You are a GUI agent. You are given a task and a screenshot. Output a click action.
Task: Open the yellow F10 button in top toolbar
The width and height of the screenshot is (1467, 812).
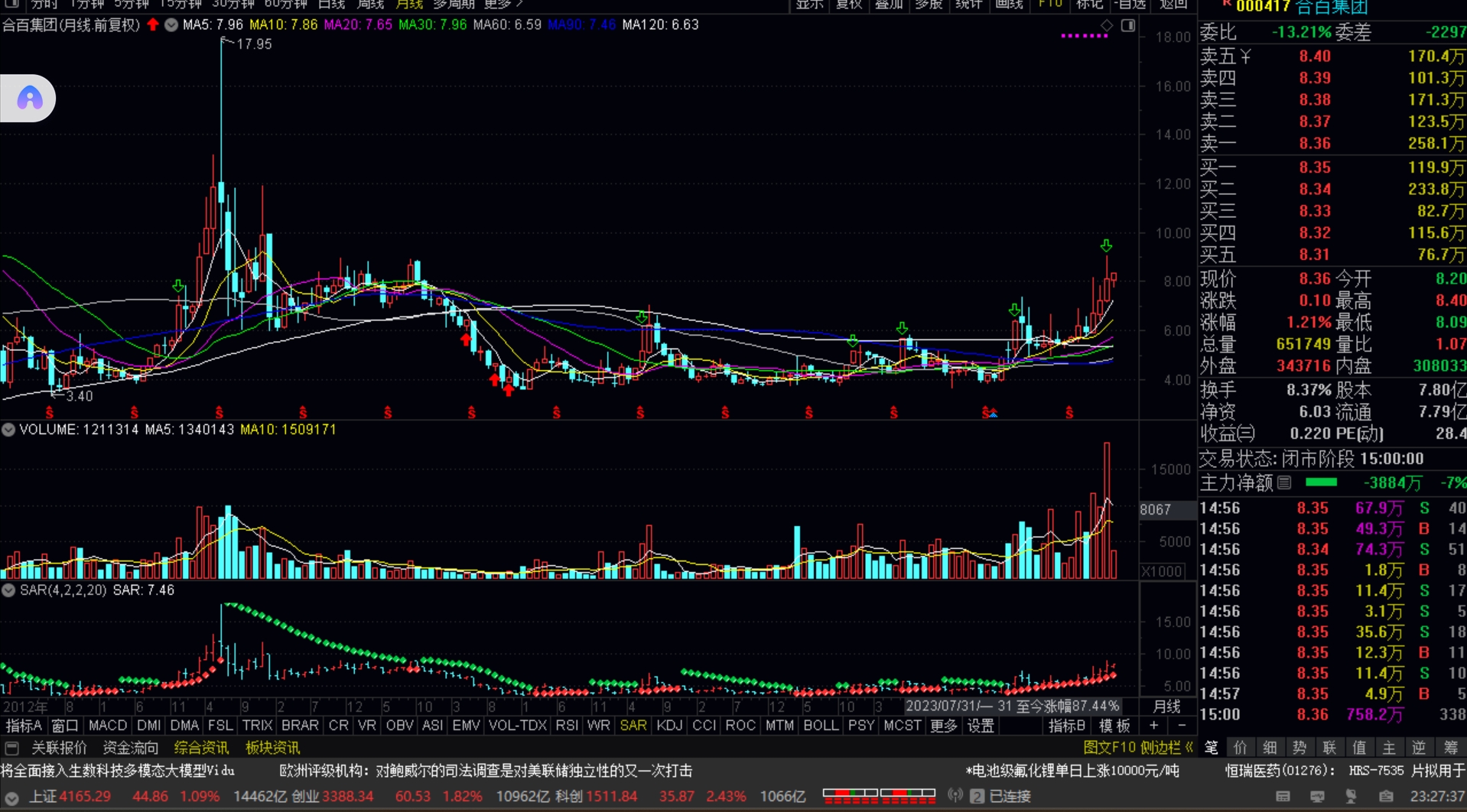tap(1051, 5)
